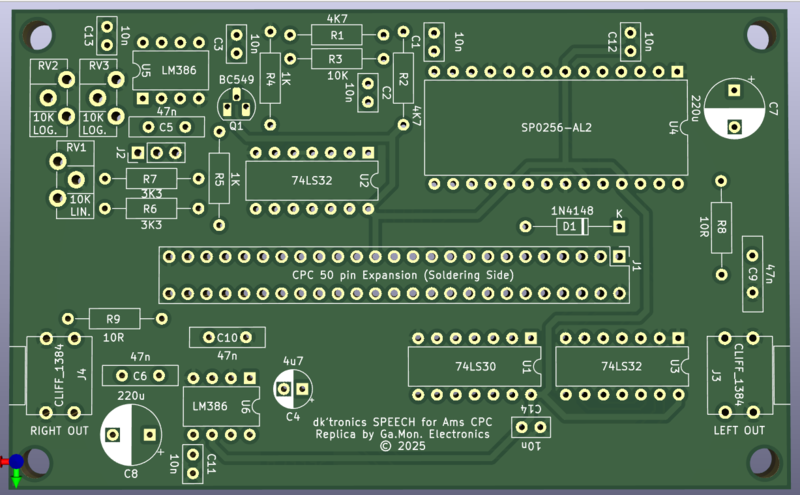800x495 pixels.
Task: Select the BC549 transistor Q1
Action: point(236,103)
